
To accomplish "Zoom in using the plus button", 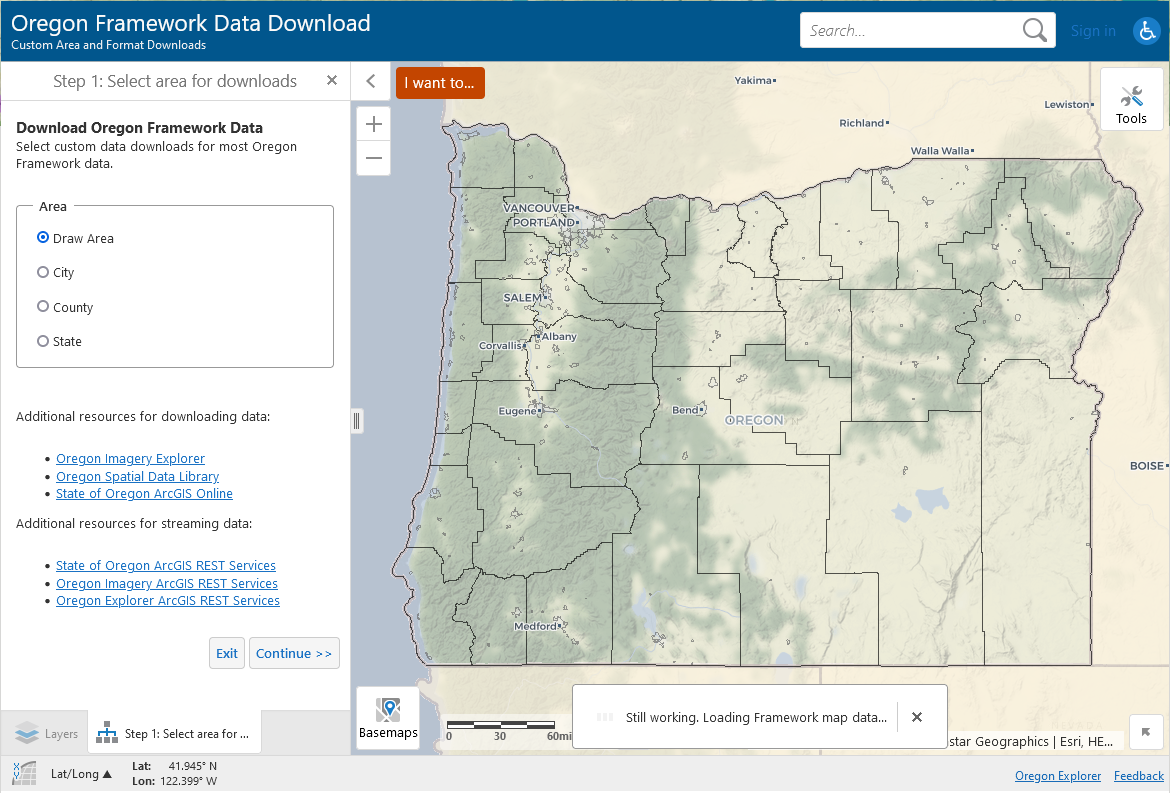I will pos(373,123).
